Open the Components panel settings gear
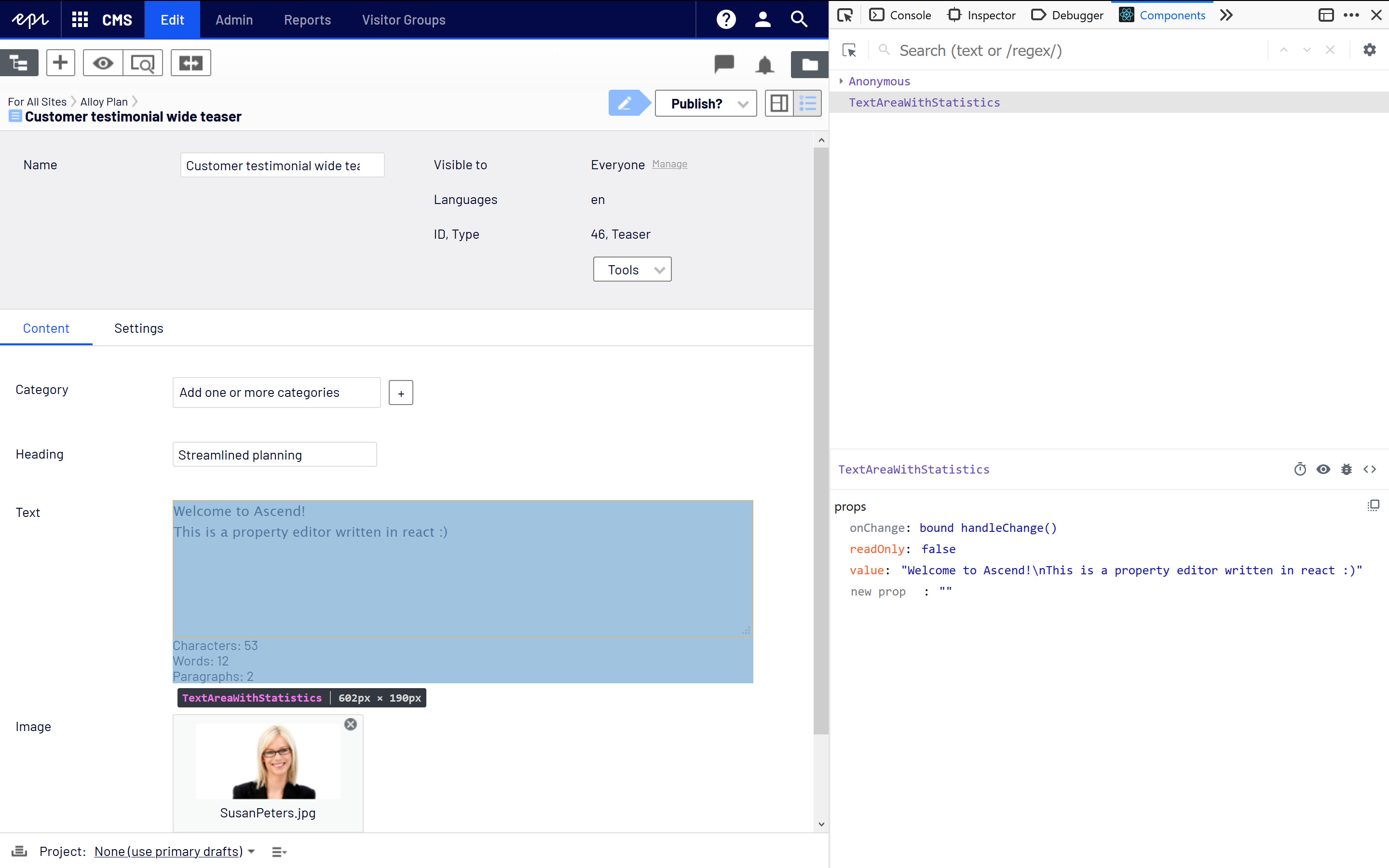 pyautogui.click(x=1370, y=50)
